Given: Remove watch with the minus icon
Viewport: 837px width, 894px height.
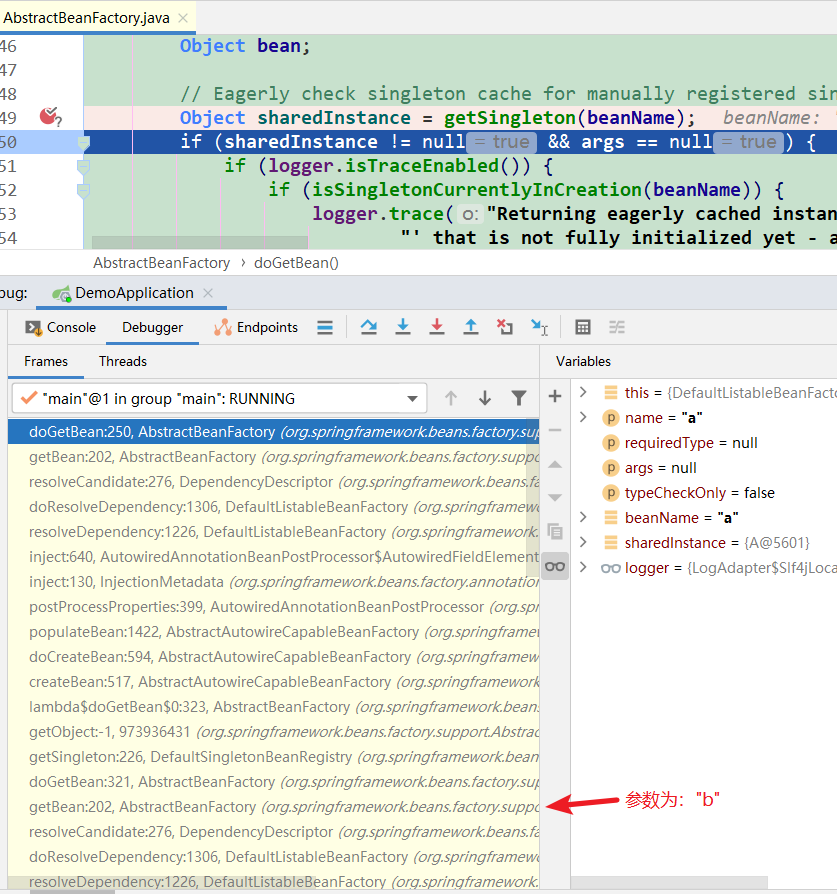Looking at the screenshot, I should 555,430.
